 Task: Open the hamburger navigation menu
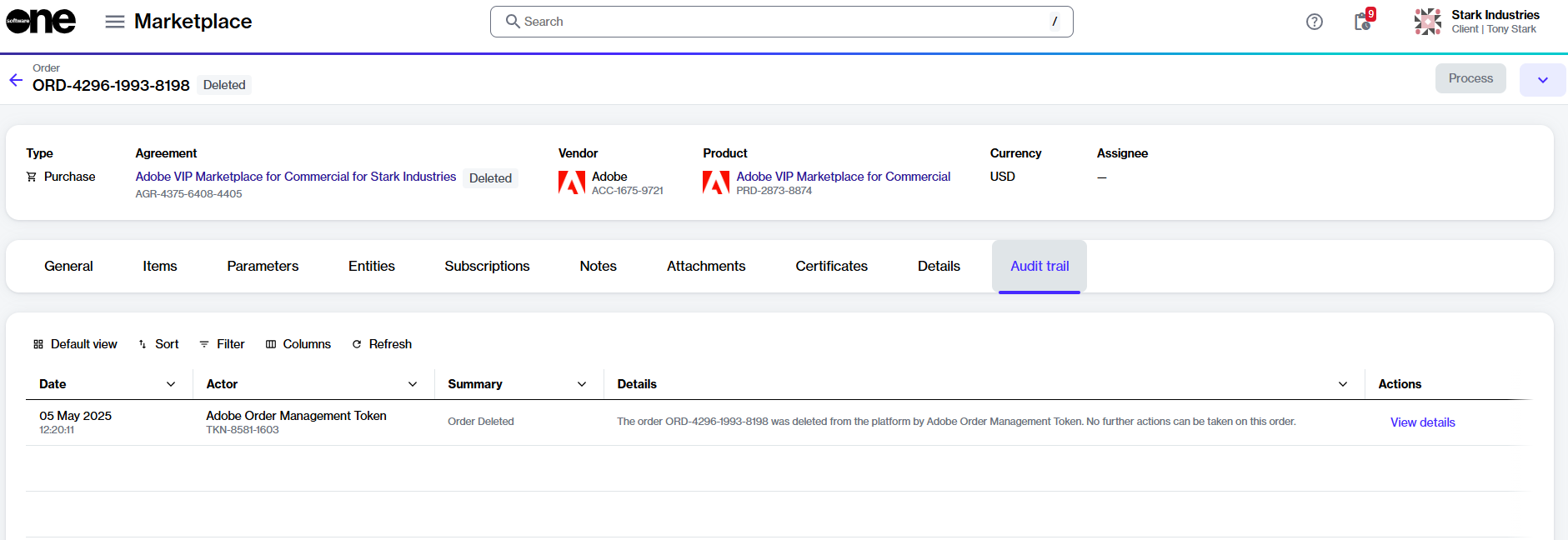[x=115, y=22]
